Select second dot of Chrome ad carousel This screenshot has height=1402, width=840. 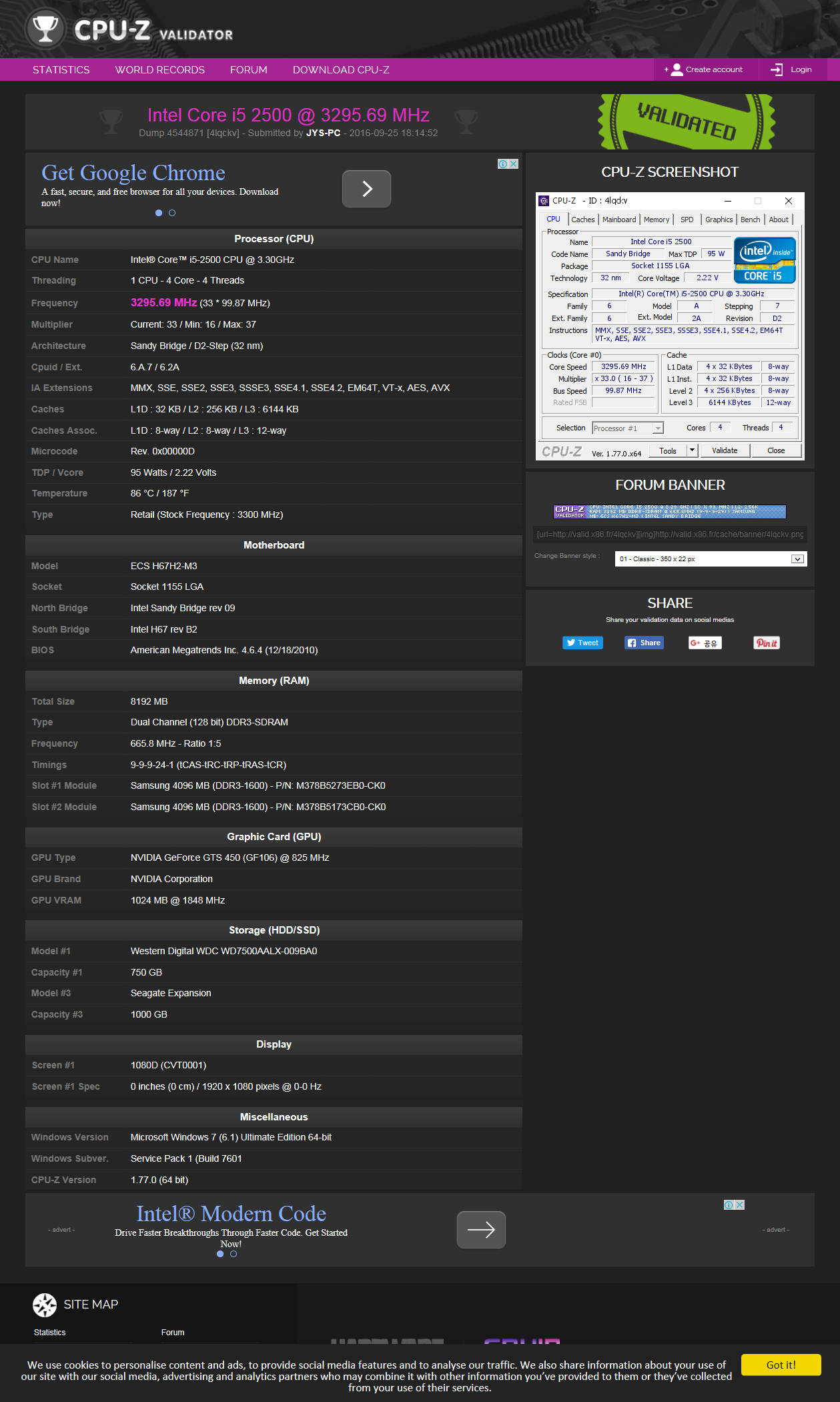coord(172,213)
